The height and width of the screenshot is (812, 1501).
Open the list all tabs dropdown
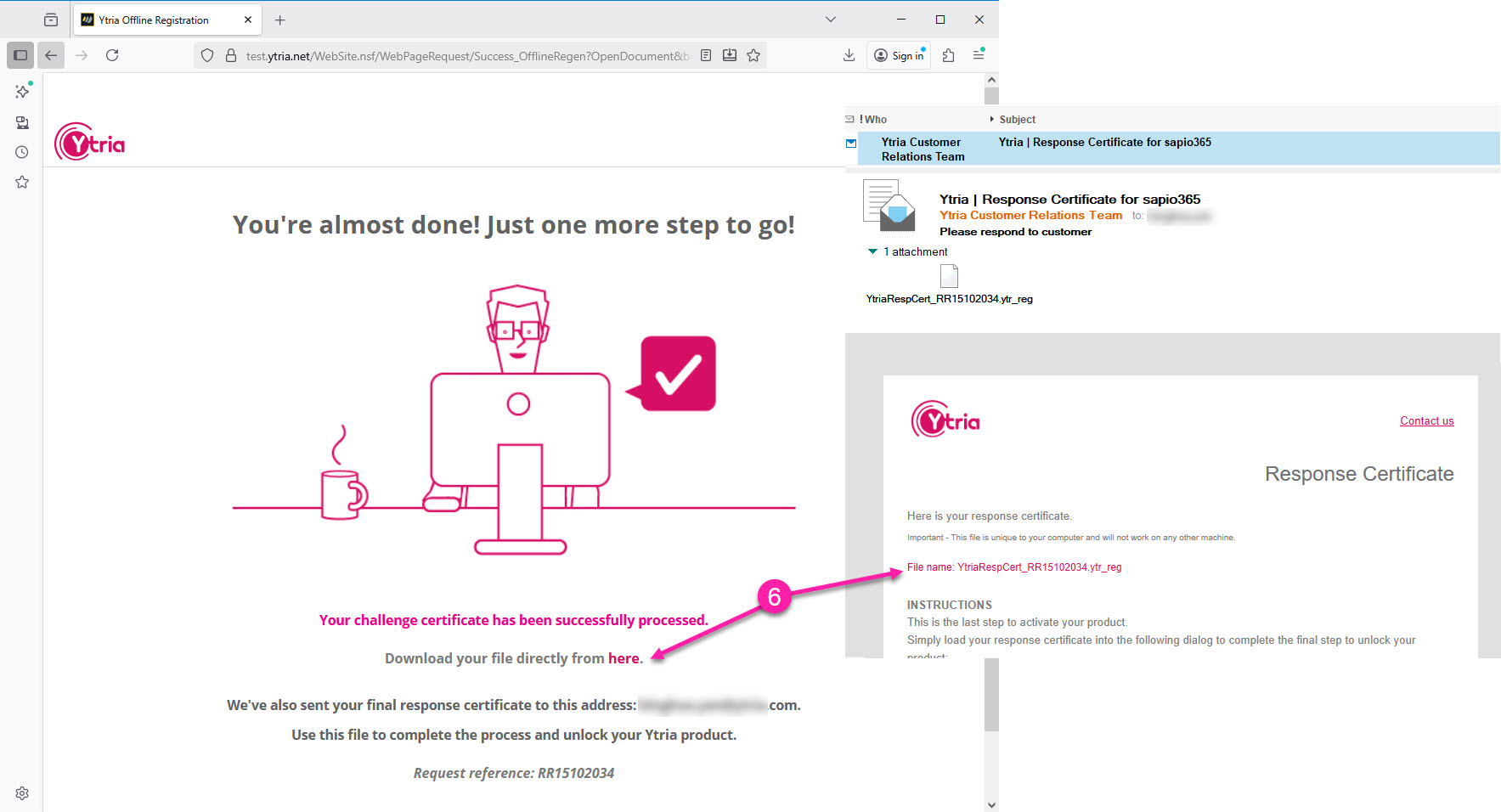pyautogui.click(x=831, y=20)
